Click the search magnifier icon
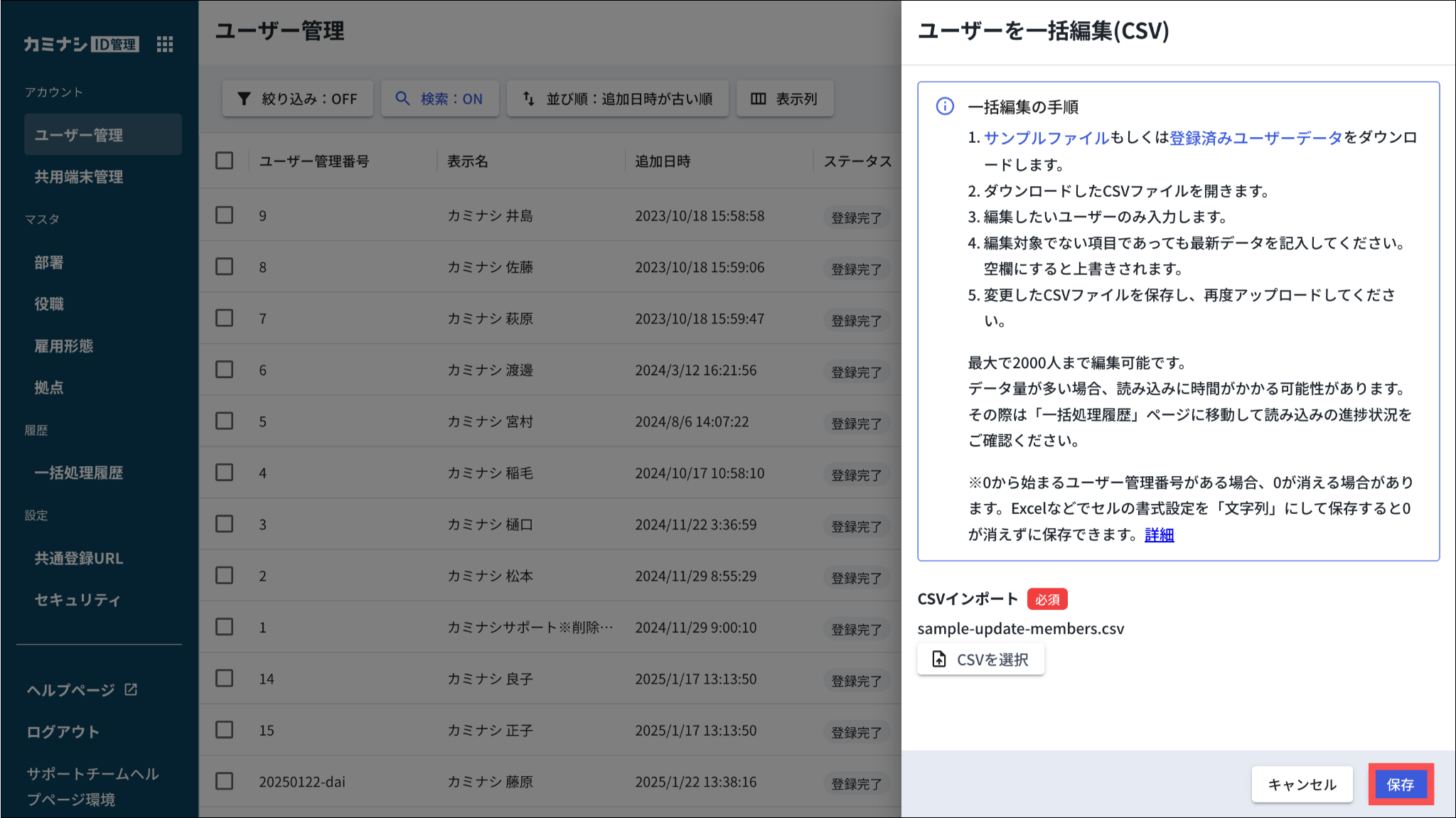Screen dimensions: 1456x818 tap(402, 99)
